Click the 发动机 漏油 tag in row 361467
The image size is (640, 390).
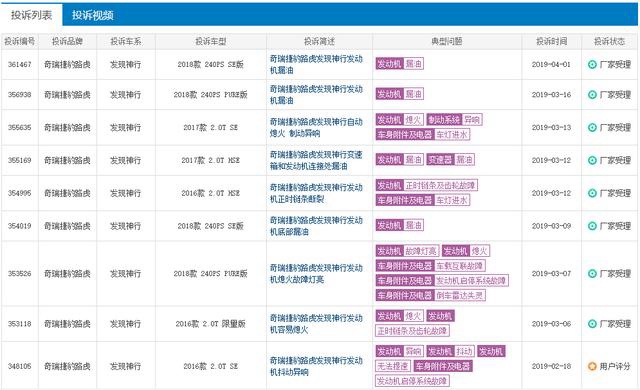pos(400,64)
